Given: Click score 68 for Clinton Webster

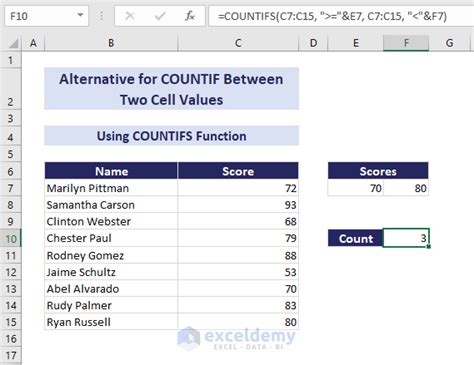Looking at the screenshot, I should [238, 221].
